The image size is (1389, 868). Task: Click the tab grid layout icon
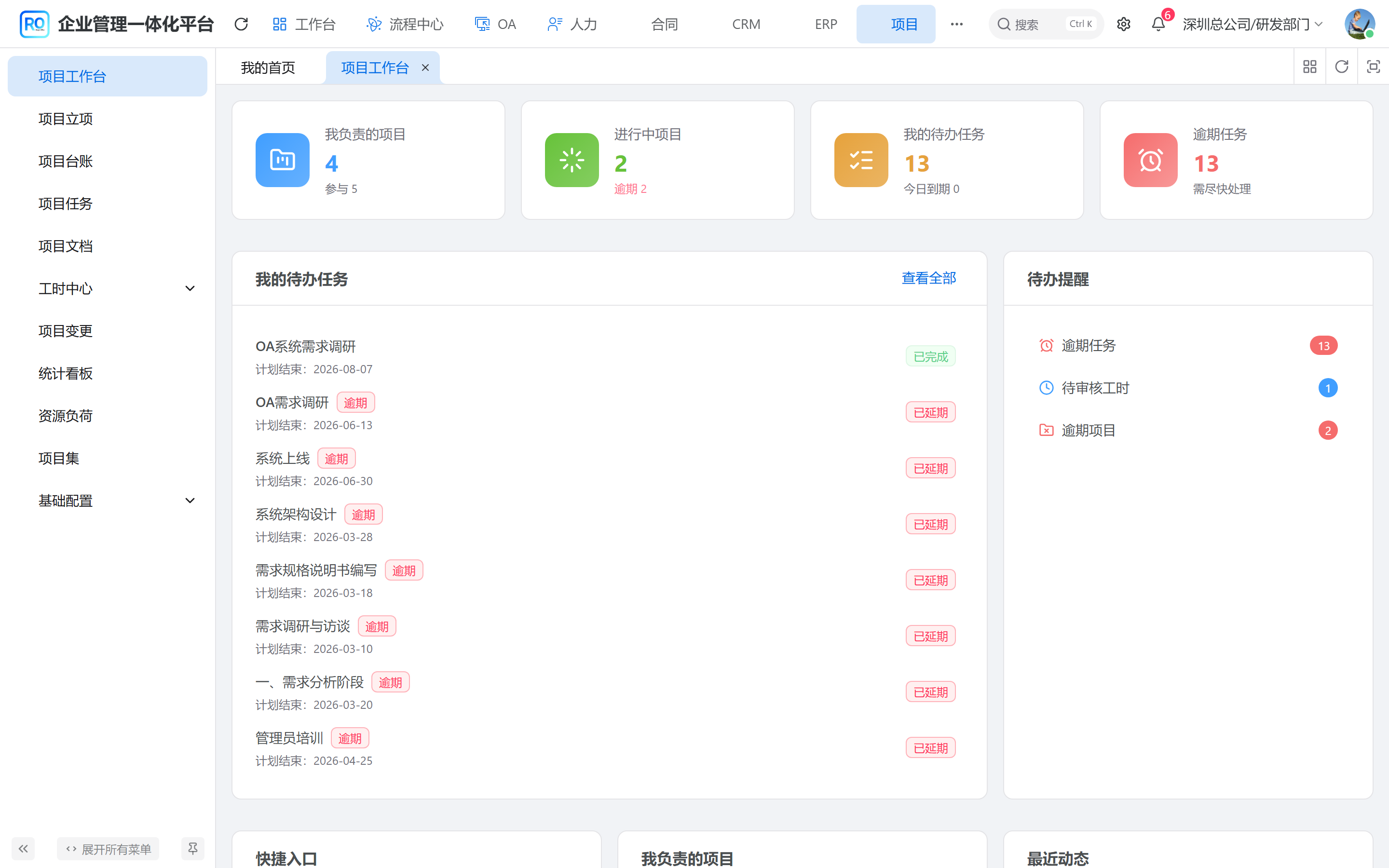pos(1310,67)
